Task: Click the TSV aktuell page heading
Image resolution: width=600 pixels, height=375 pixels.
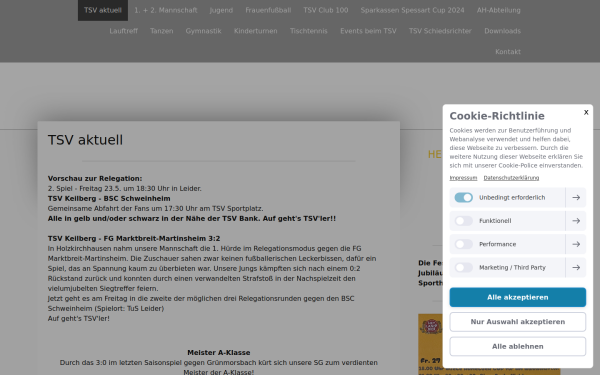Action: (85, 140)
